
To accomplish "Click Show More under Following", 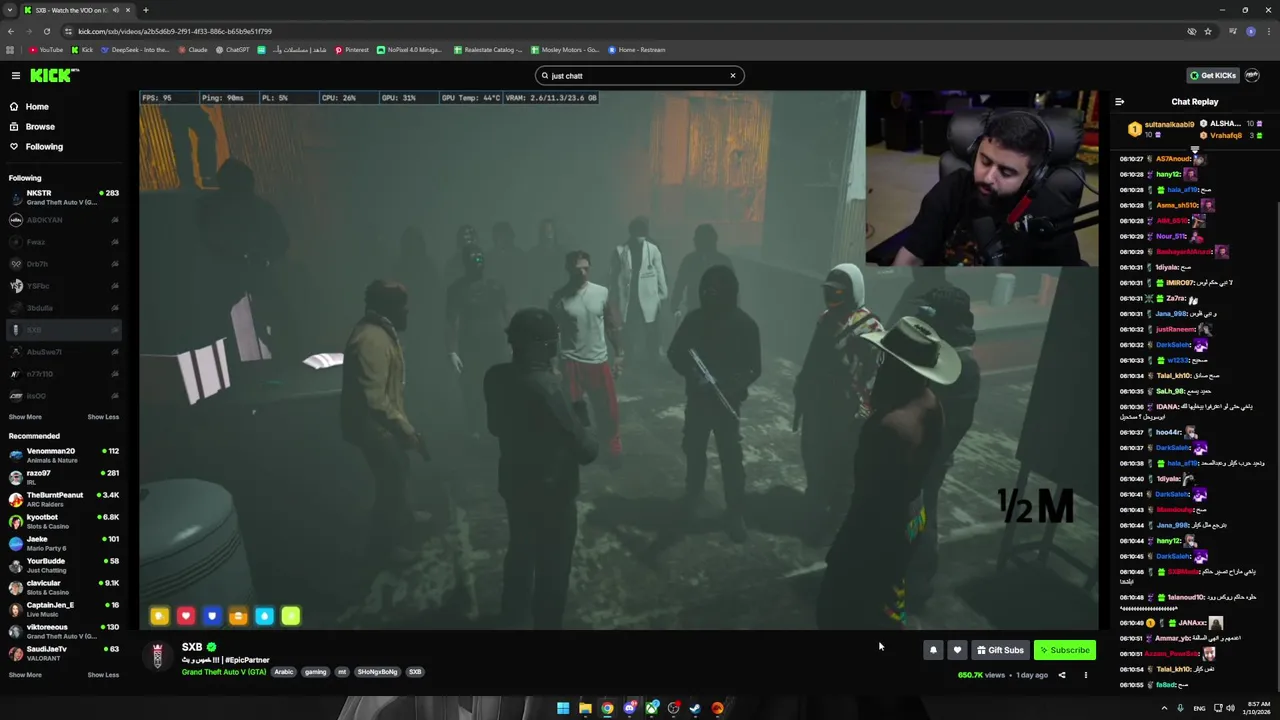I will 25,417.
